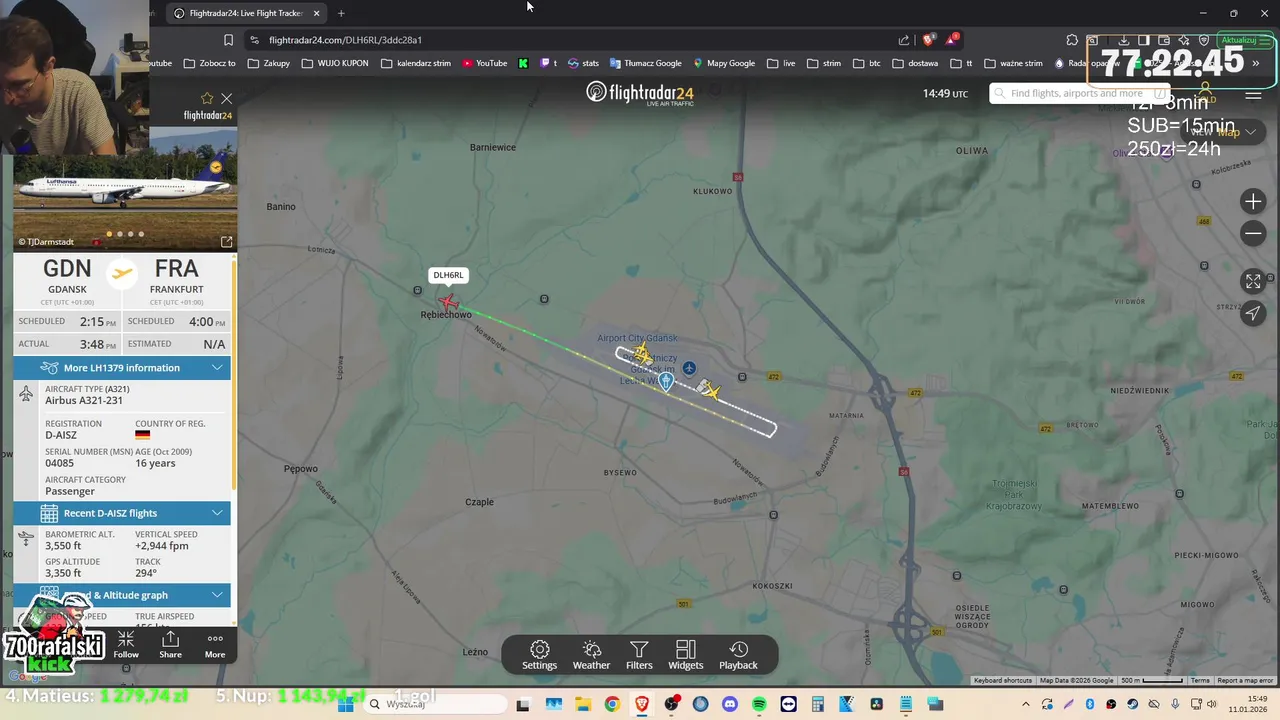1280x720 pixels.
Task: Open Calculator from the taskbar
Action: coord(817,704)
